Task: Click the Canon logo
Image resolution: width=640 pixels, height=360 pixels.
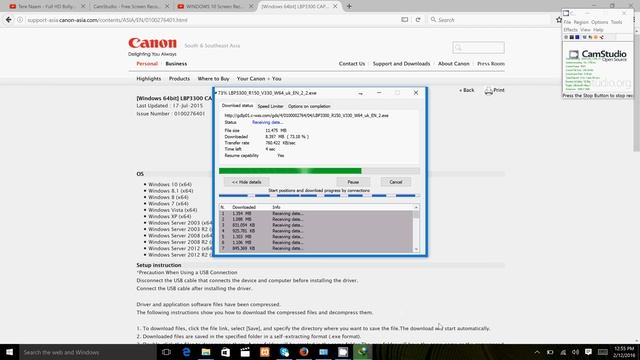Action: click(x=152, y=43)
